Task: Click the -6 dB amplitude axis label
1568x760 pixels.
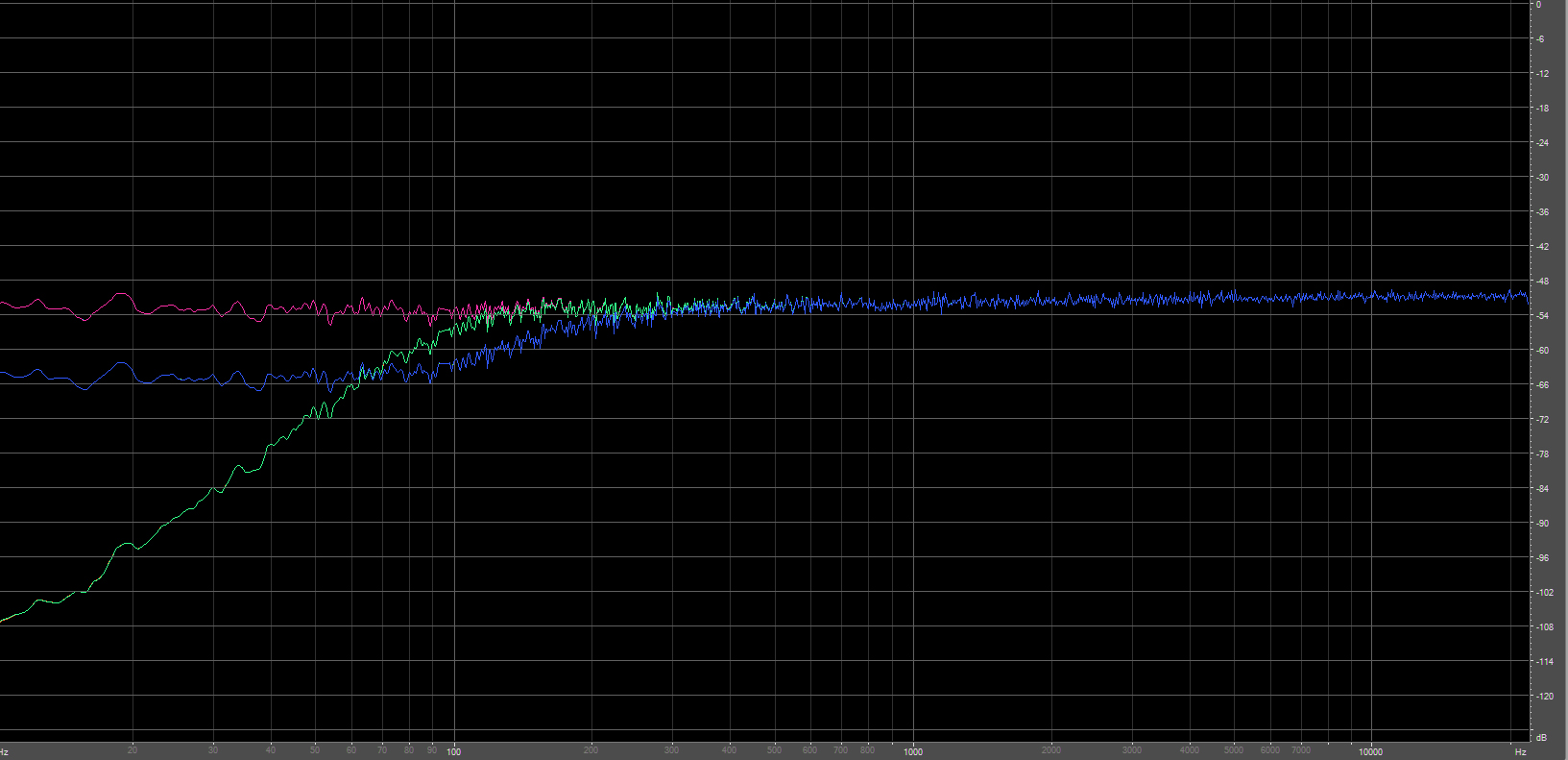Action: (x=1539, y=39)
